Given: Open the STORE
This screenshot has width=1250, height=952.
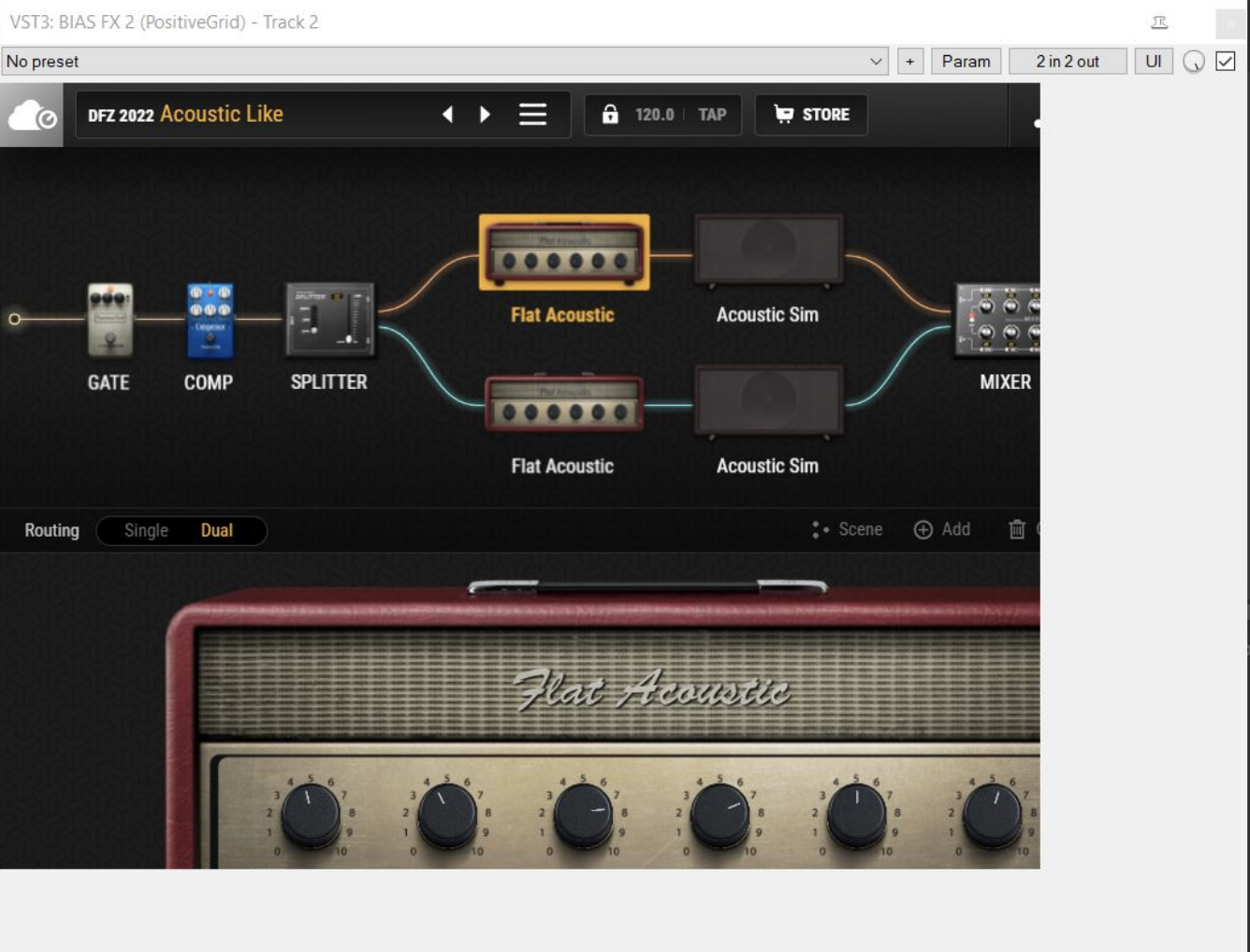Looking at the screenshot, I should click(x=810, y=114).
